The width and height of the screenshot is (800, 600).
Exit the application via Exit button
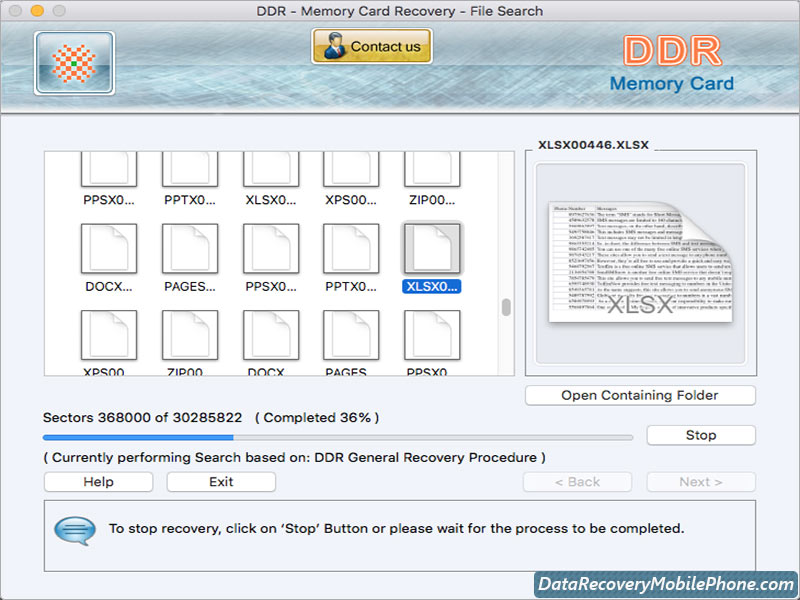point(220,482)
